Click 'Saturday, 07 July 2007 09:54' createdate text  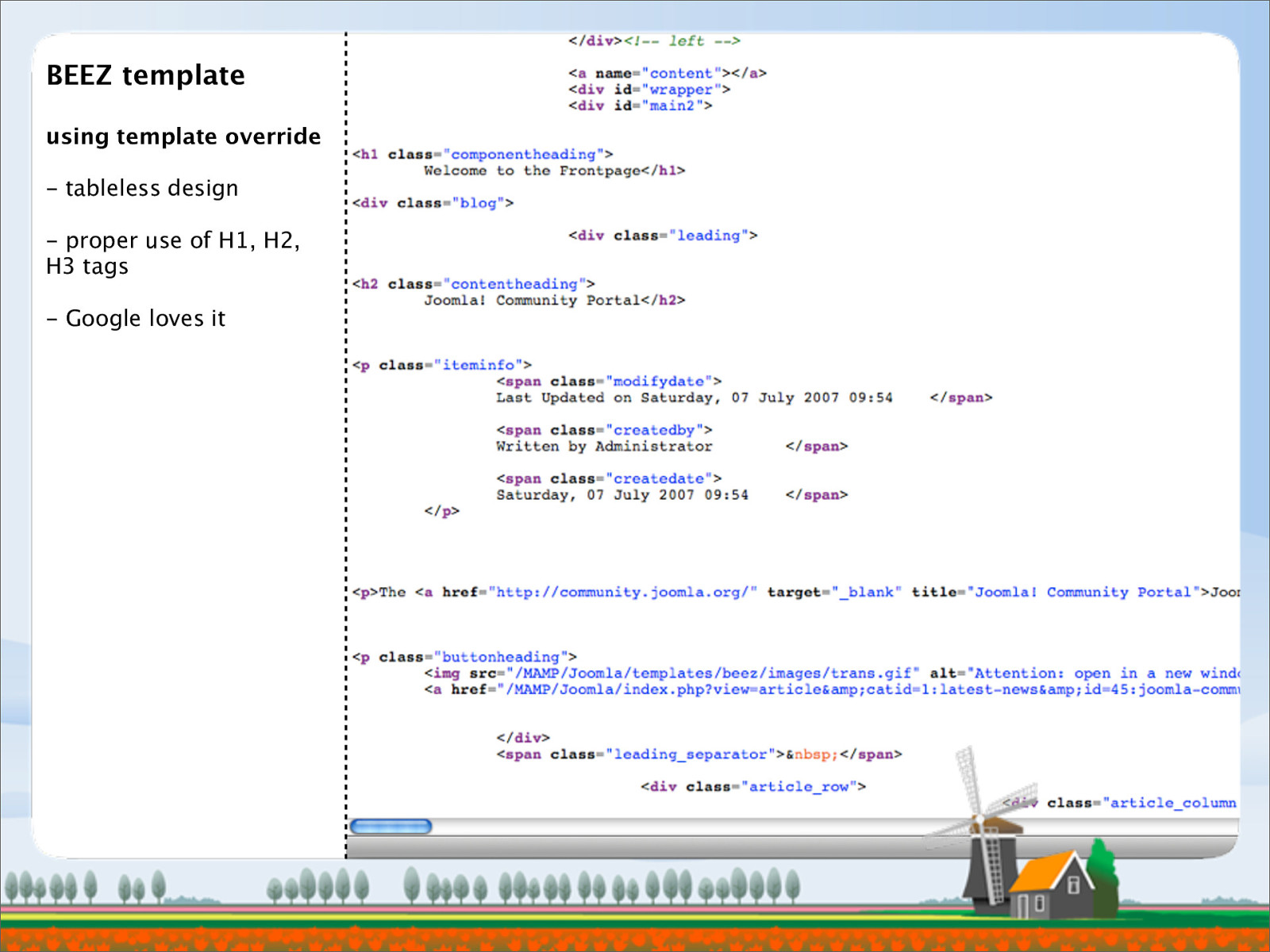(622, 495)
